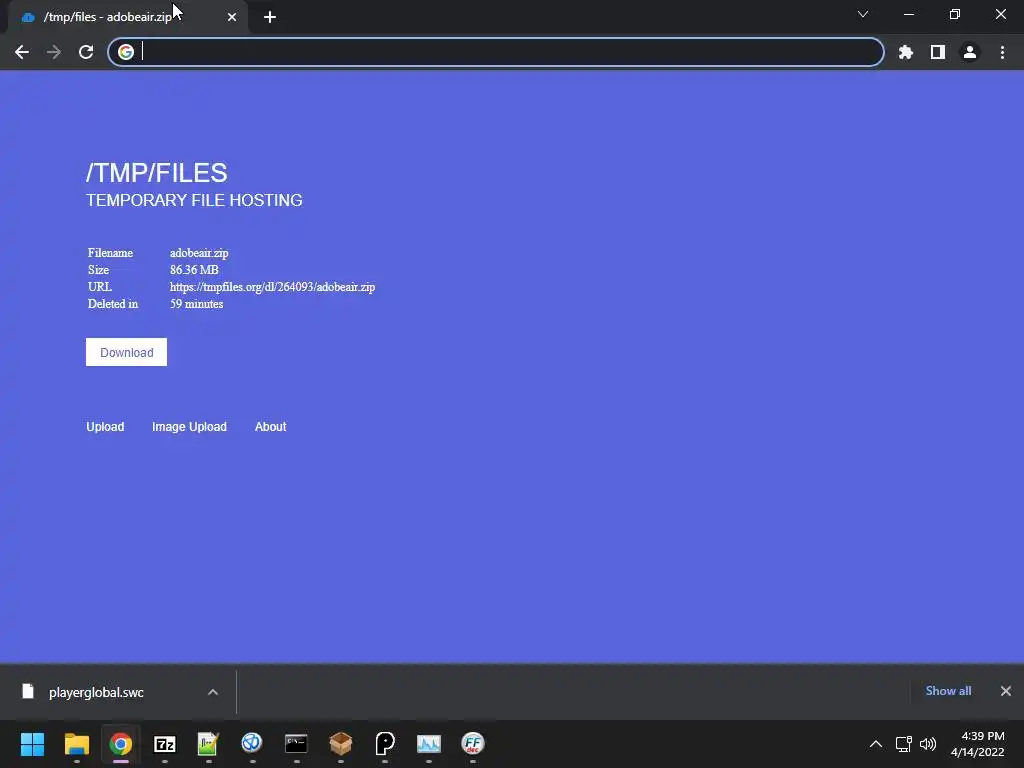This screenshot has height=768, width=1024.
Task: Open the cardboard box app in taskbar
Action: 340,744
